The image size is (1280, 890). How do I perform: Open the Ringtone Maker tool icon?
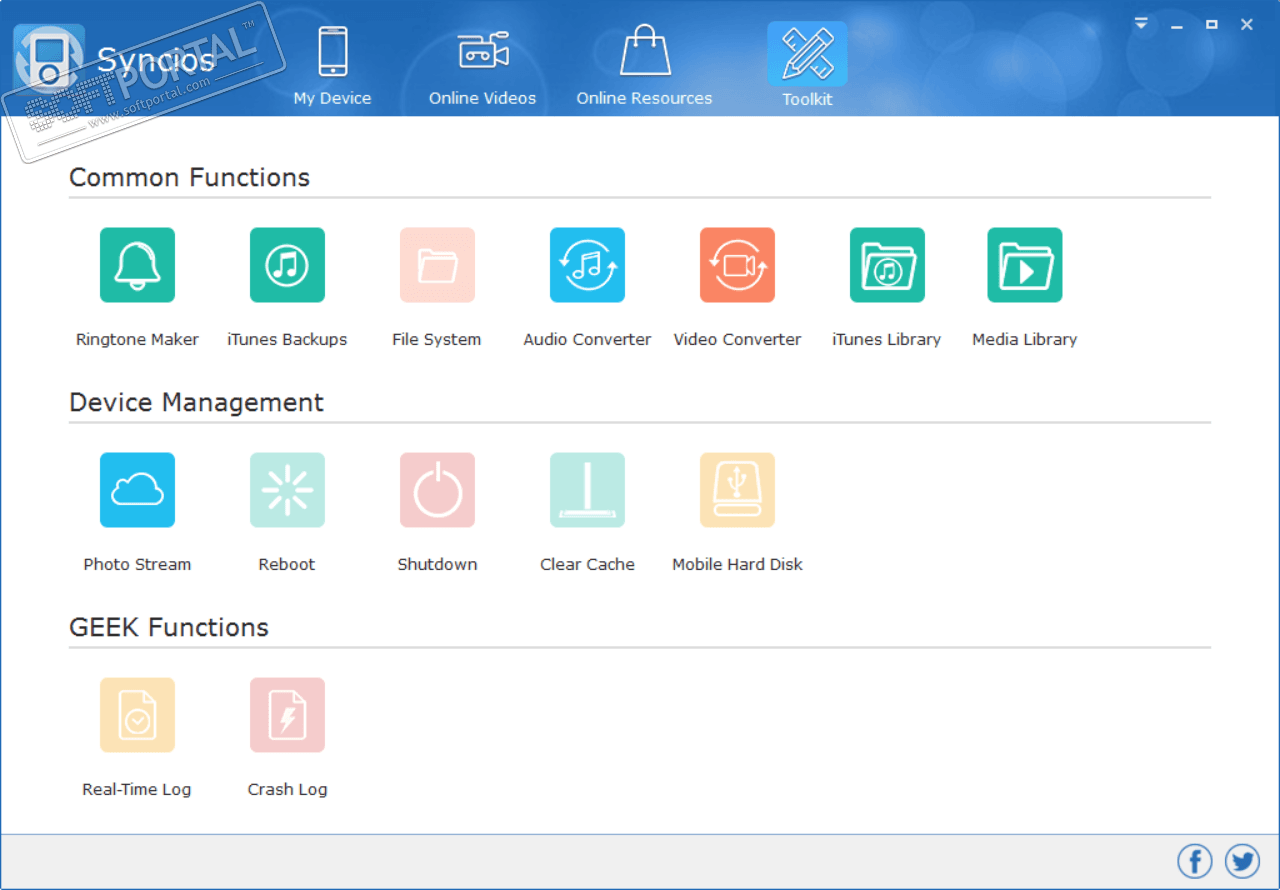click(137, 265)
